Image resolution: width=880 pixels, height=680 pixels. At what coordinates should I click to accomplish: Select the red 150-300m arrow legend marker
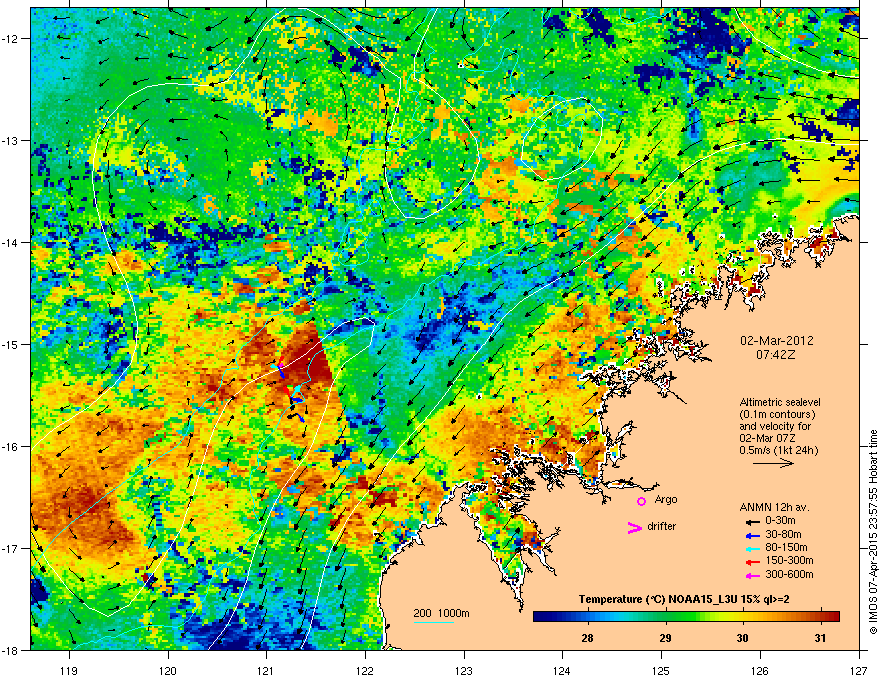coord(751,561)
